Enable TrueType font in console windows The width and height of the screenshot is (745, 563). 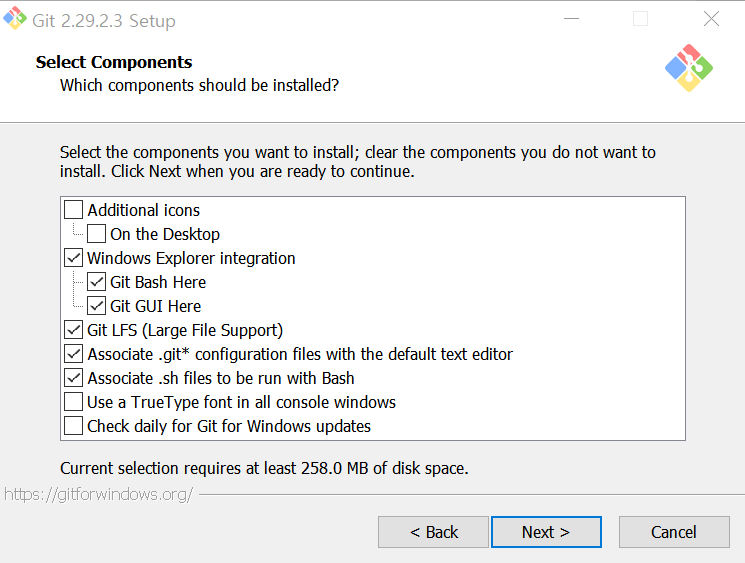[x=74, y=402]
